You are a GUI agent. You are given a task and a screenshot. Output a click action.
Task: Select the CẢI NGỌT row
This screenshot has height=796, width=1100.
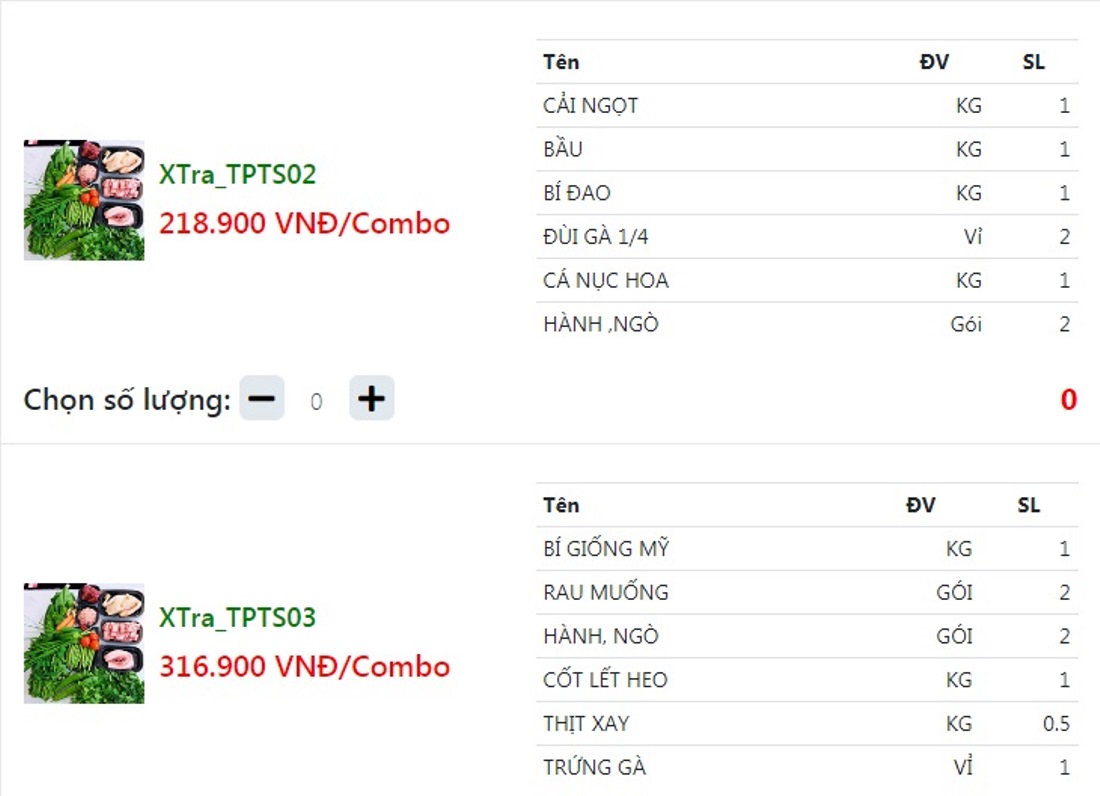coord(807,106)
